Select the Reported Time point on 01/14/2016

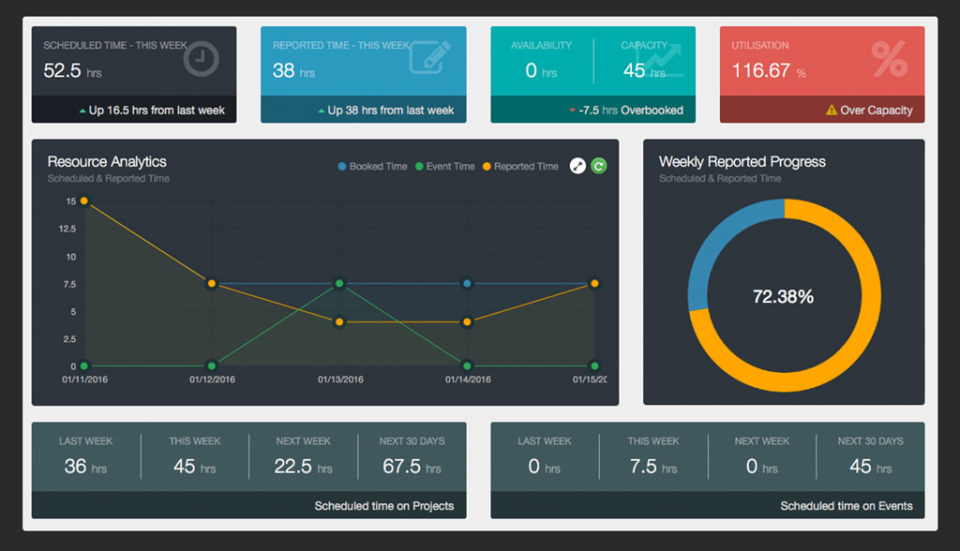(467, 322)
